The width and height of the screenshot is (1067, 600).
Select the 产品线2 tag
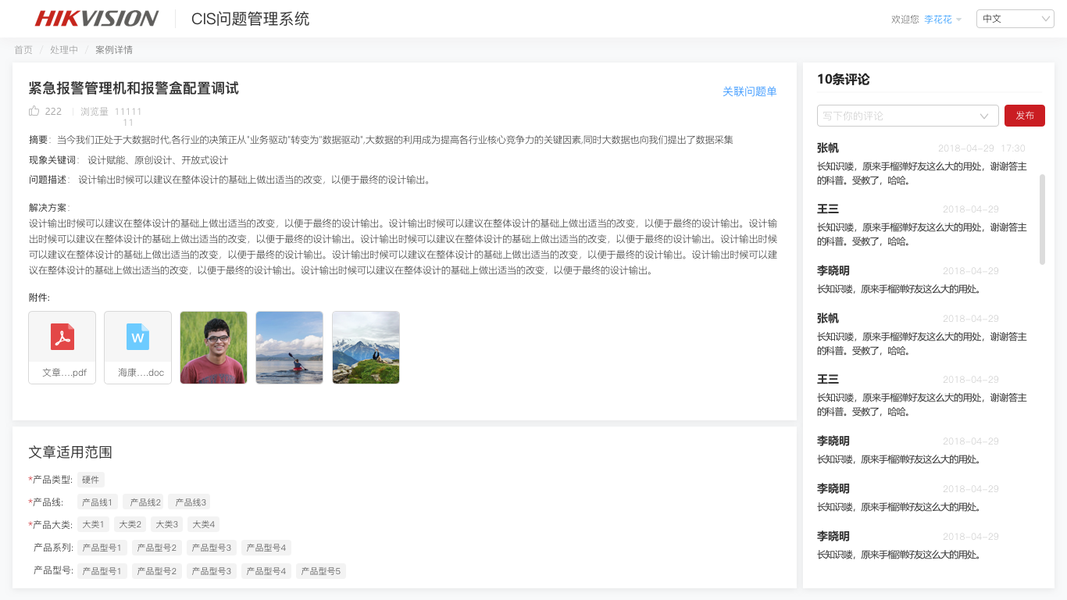(x=146, y=502)
